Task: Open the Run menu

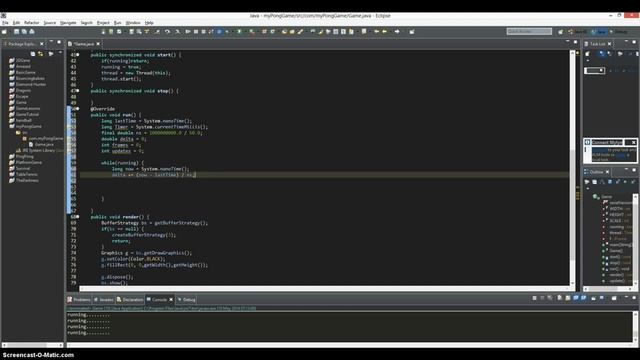Action: (x=118, y=23)
